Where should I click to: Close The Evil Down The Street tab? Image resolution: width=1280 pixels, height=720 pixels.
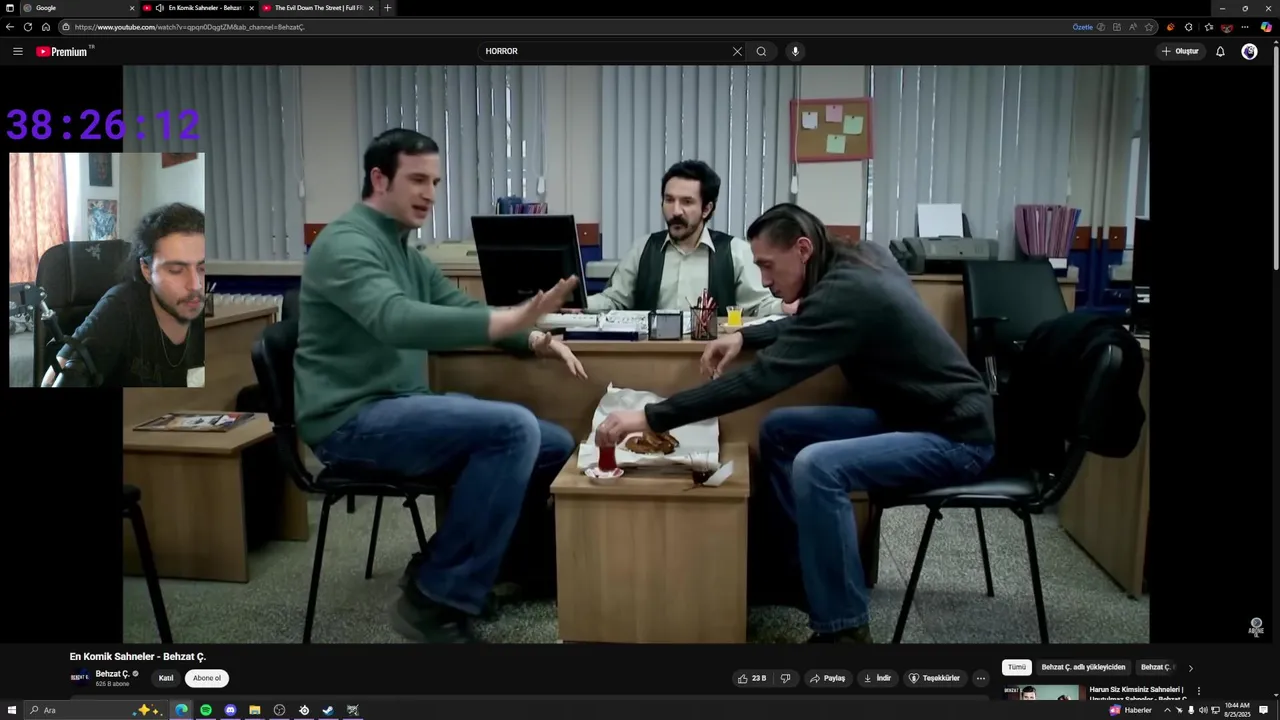[371, 8]
